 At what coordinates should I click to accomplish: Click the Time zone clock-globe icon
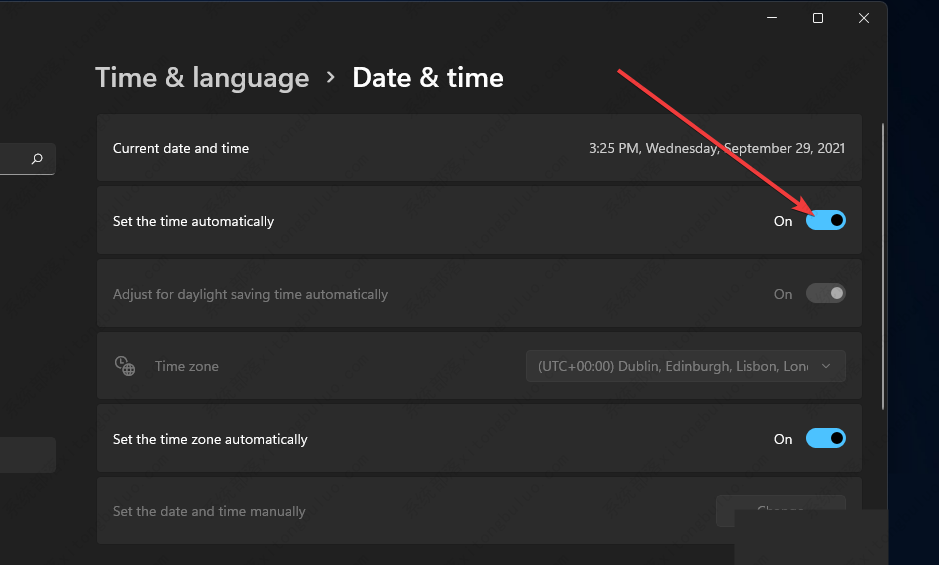[125, 366]
